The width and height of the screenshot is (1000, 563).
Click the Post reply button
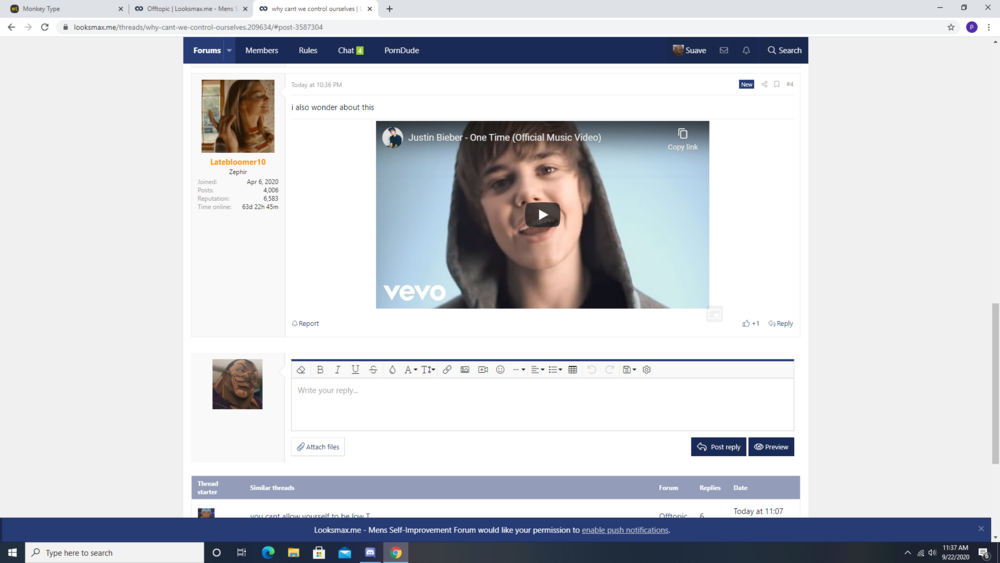coord(718,447)
